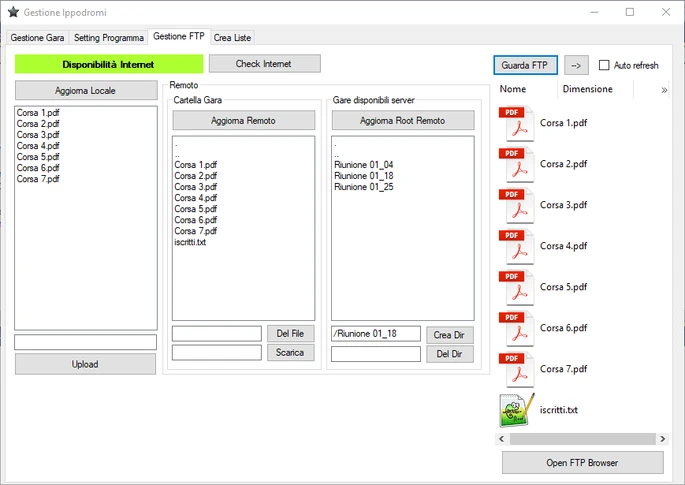Click the Corsa 5.pdf PDF icon
This screenshot has height=485, width=685.
[516, 288]
